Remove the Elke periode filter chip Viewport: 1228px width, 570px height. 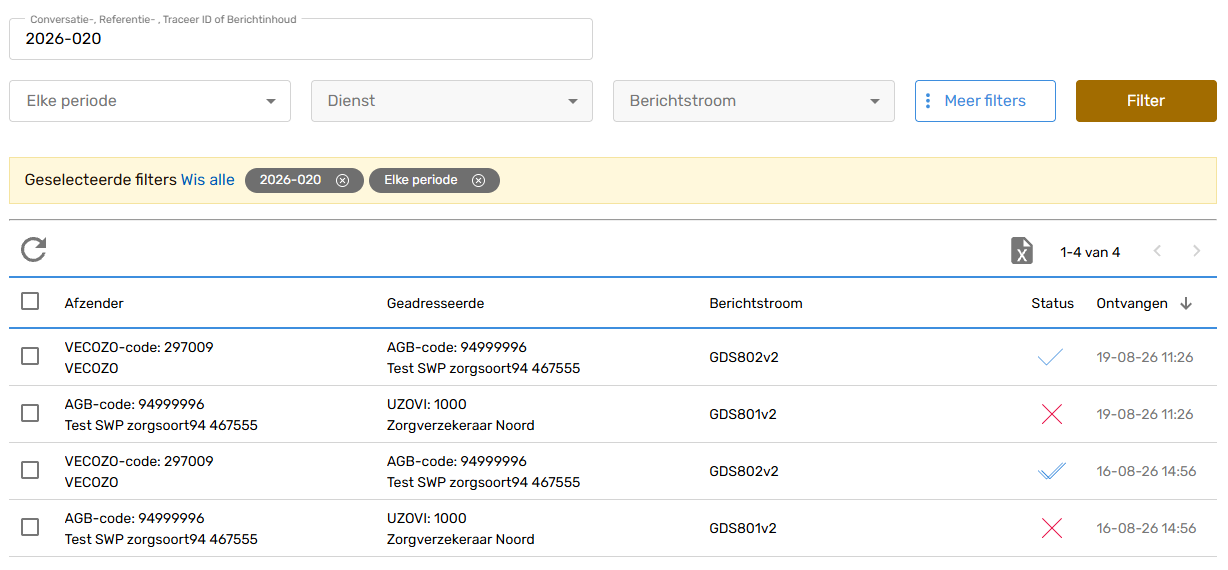point(478,180)
